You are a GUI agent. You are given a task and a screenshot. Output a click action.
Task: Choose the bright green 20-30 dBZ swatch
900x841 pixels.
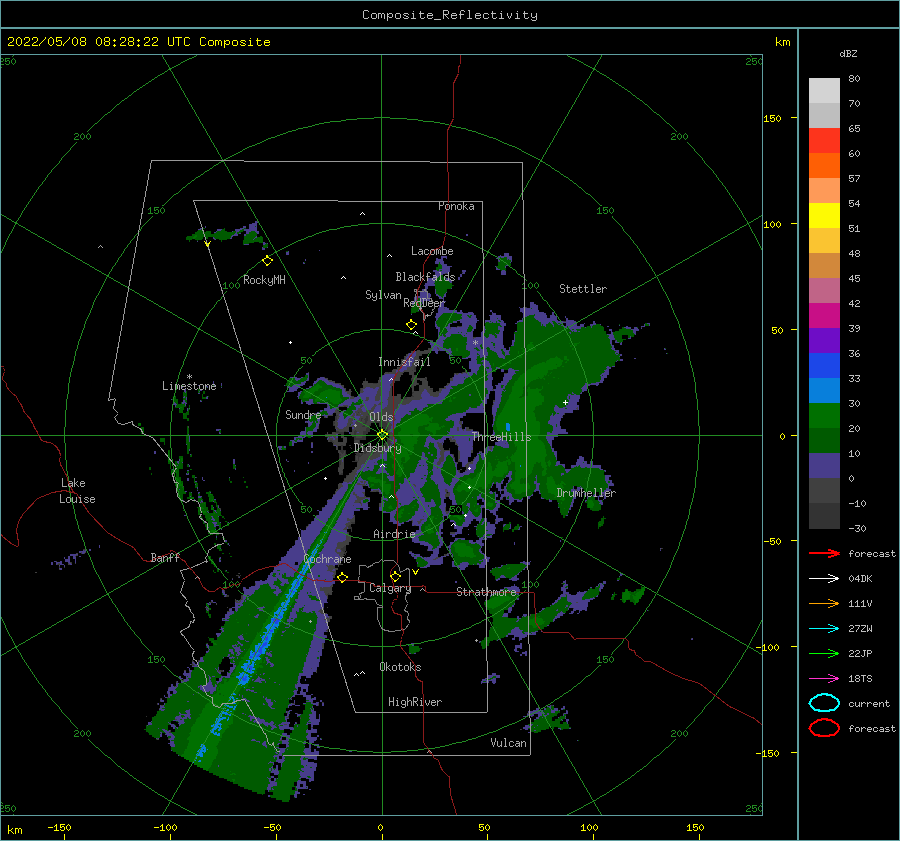point(824,416)
